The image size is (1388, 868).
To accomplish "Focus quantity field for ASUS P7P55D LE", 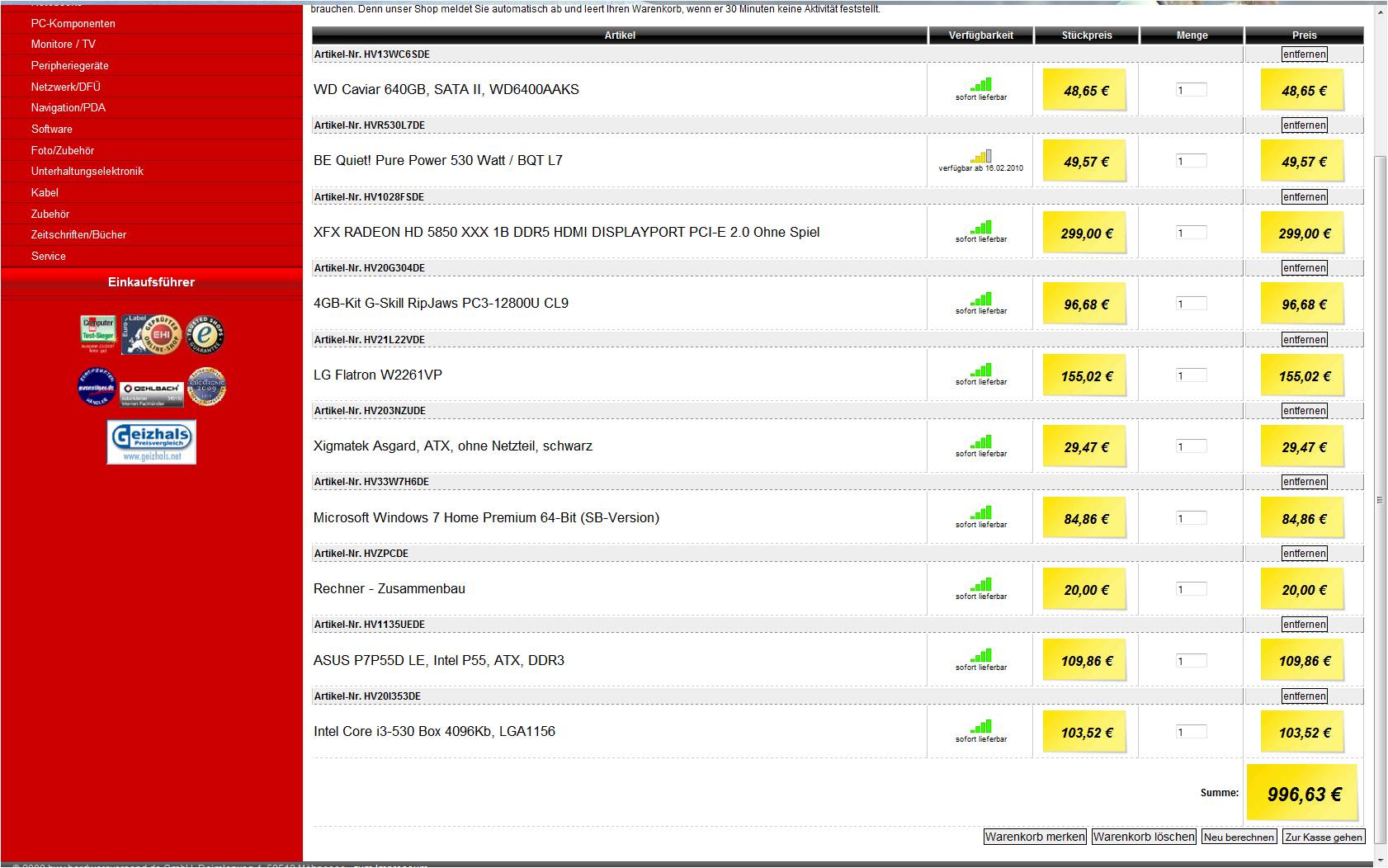I will pos(1192,661).
